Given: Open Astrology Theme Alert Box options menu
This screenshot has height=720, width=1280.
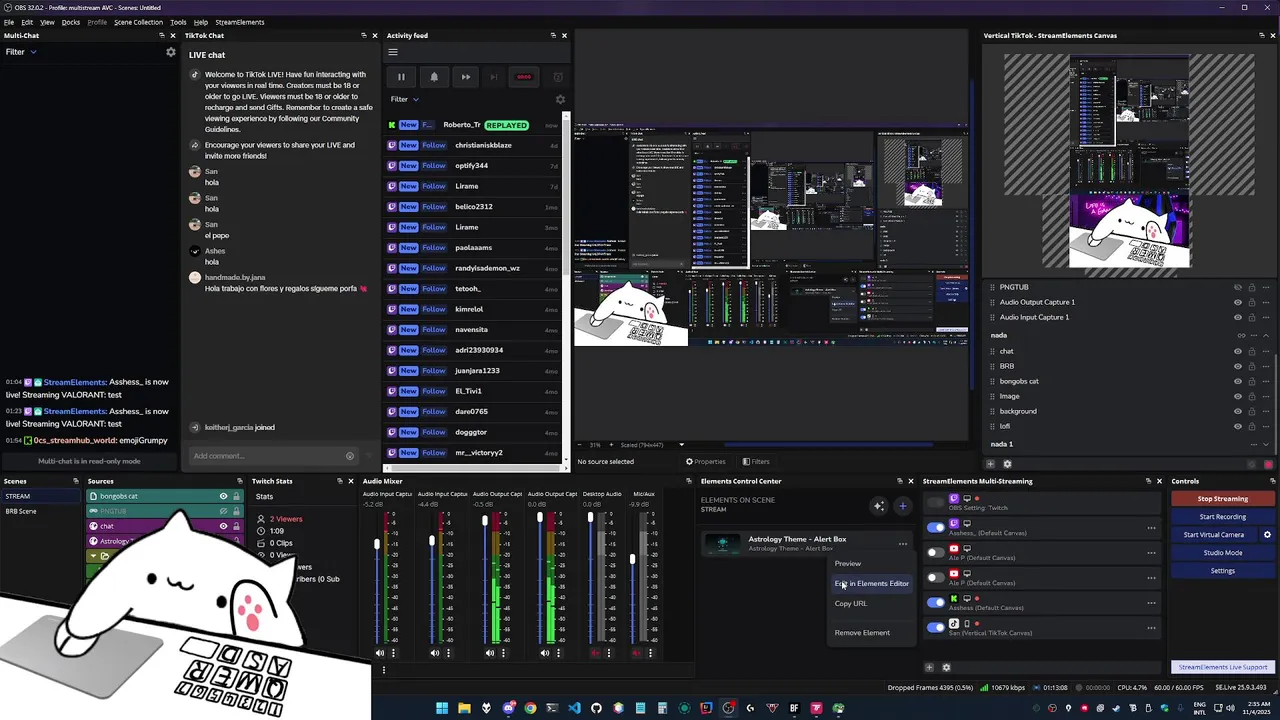Looking at the screenshot, I should tap(903, 544).
